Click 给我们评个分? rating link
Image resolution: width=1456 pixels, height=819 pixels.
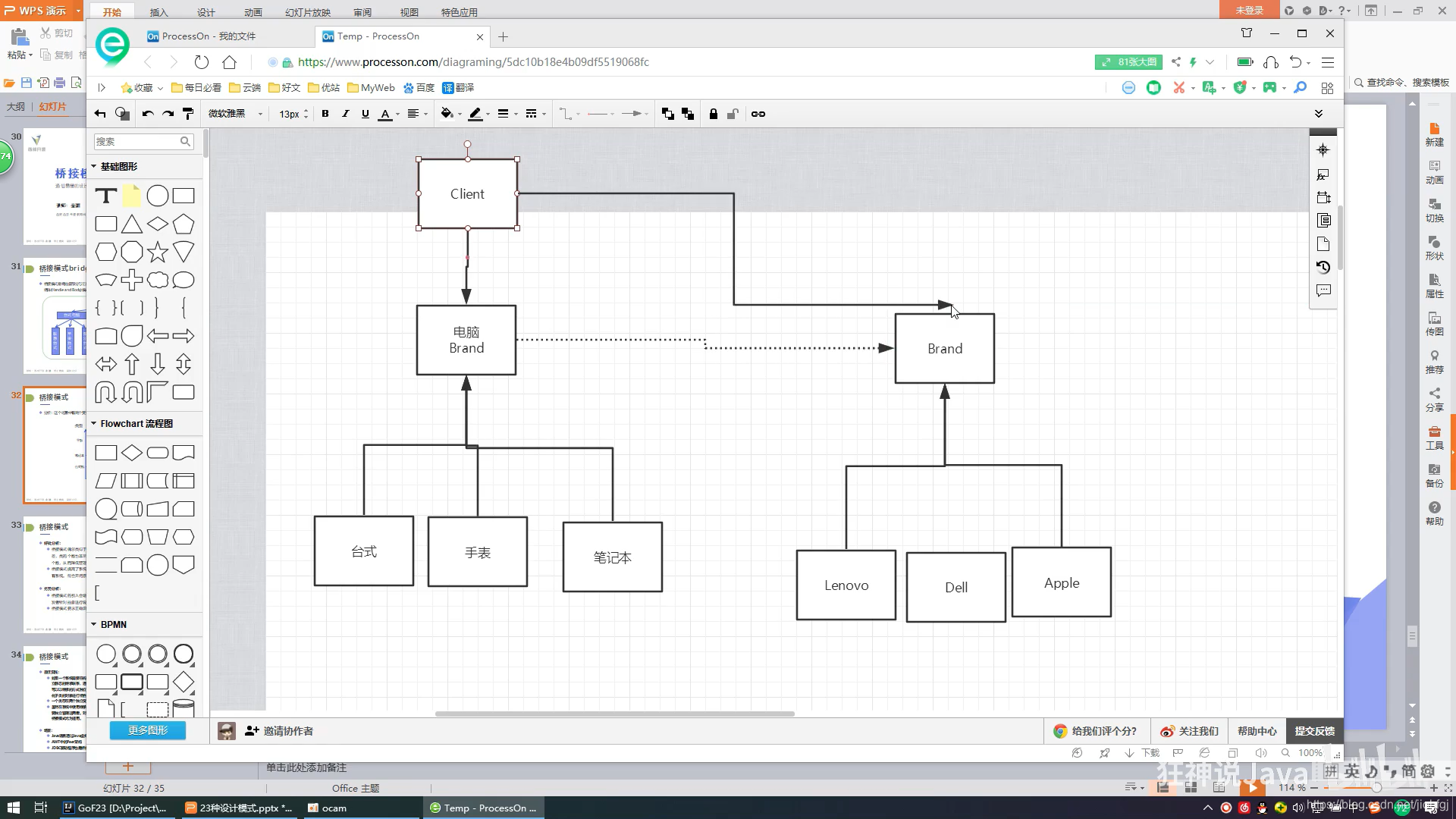pos(1096,731)
